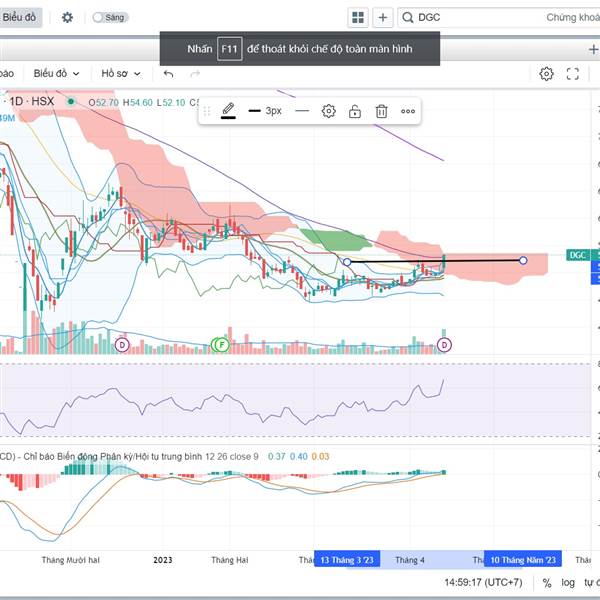Click the 13 Tháng 3 '23 date label

[347, 560]
